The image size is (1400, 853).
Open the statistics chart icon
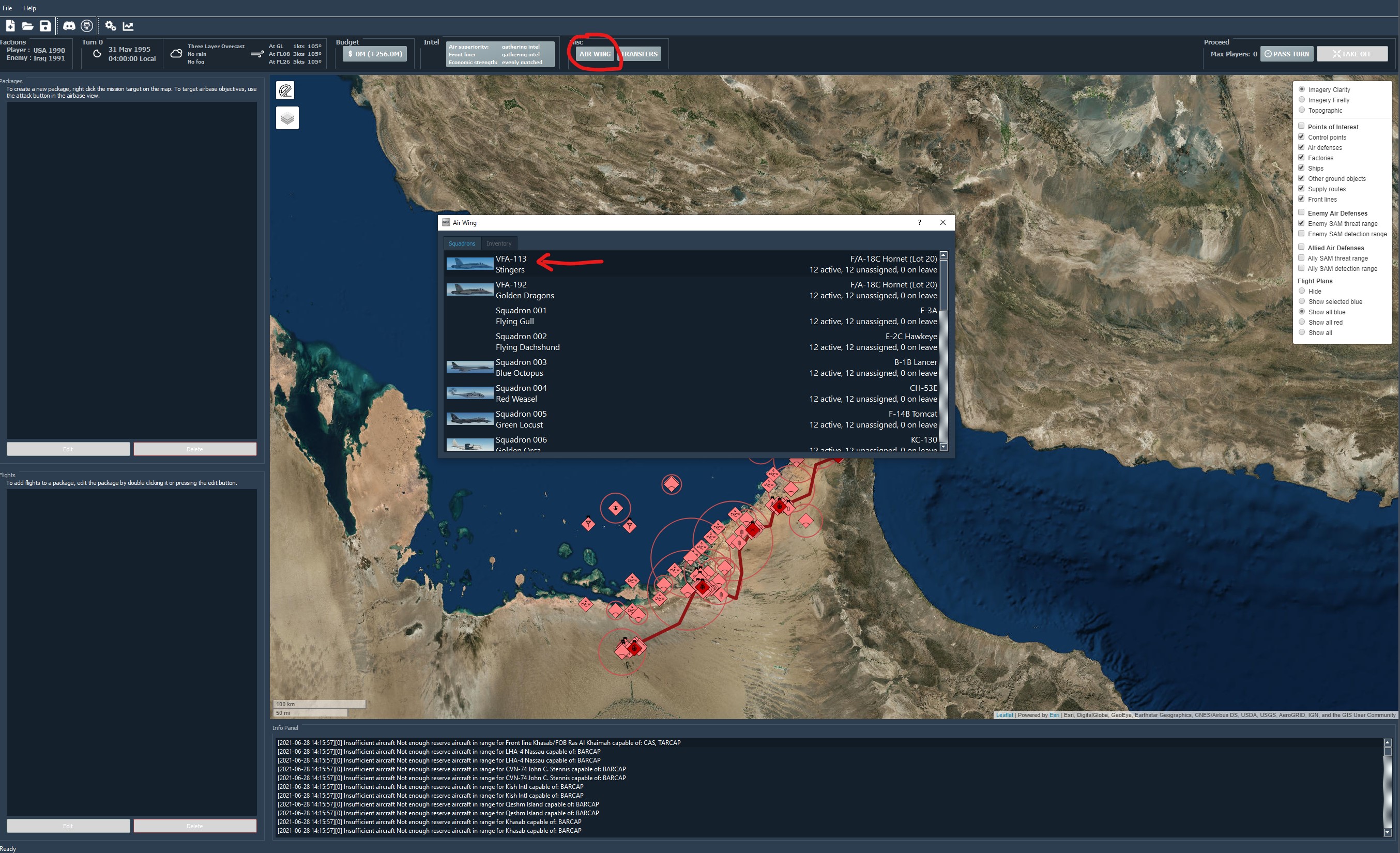(128, 25)
